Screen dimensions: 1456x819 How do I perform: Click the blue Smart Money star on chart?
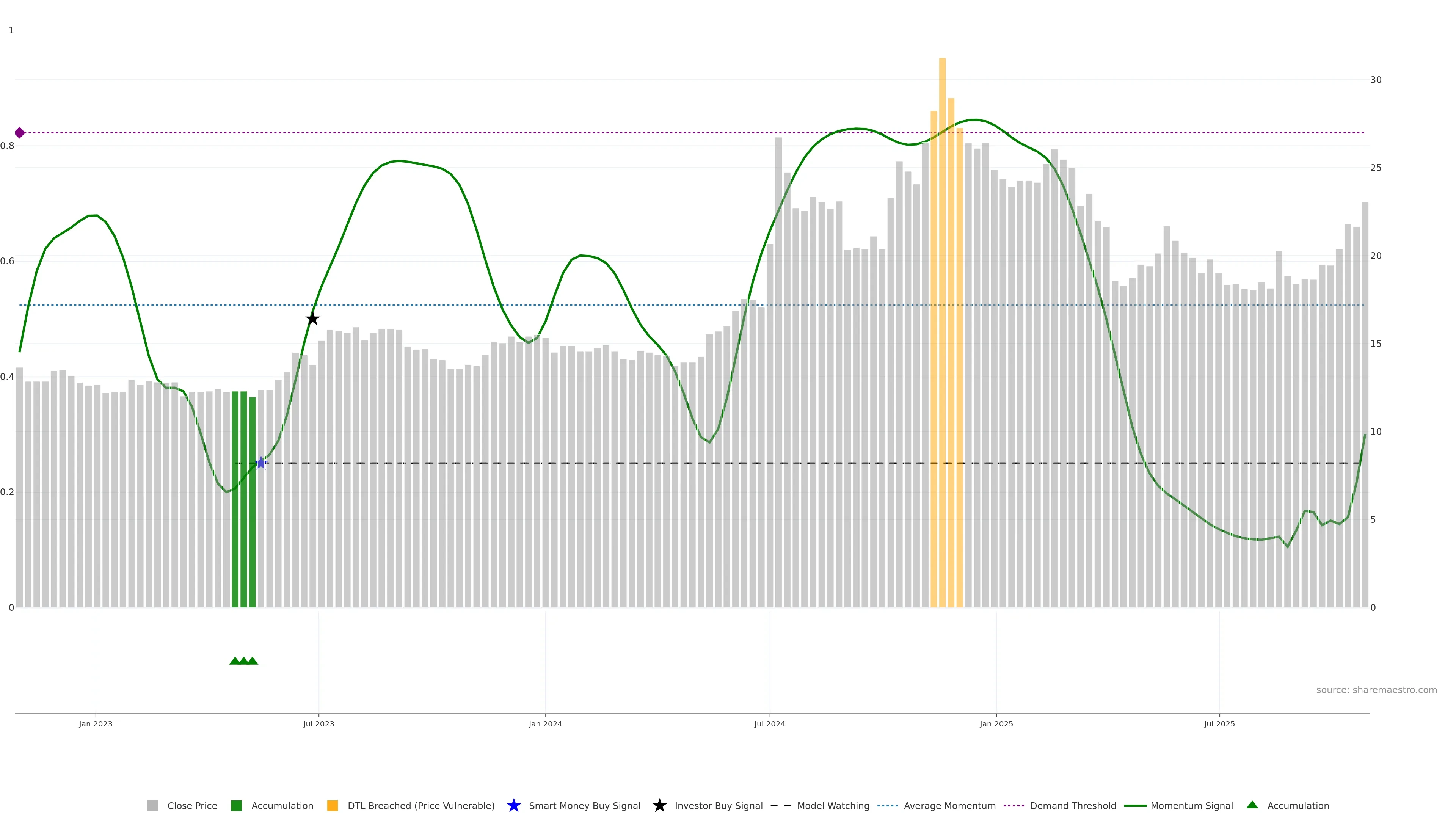(x=260, y=463)
